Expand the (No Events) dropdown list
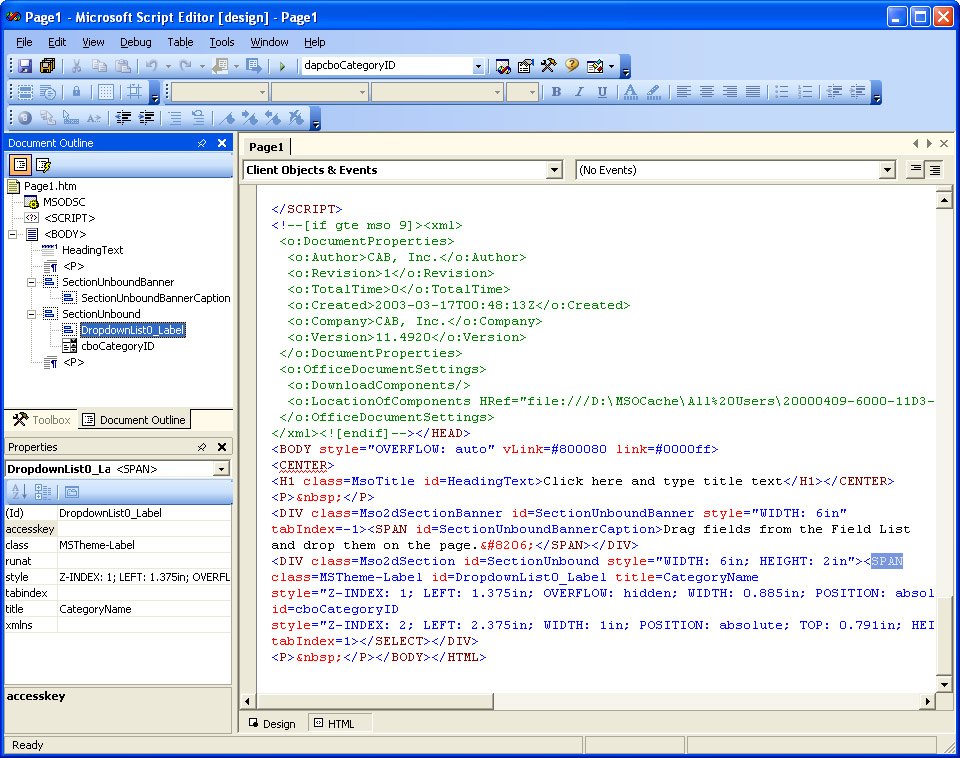Image resolution: width=960 pixels, height=758 pixels. tap(886, 171)
